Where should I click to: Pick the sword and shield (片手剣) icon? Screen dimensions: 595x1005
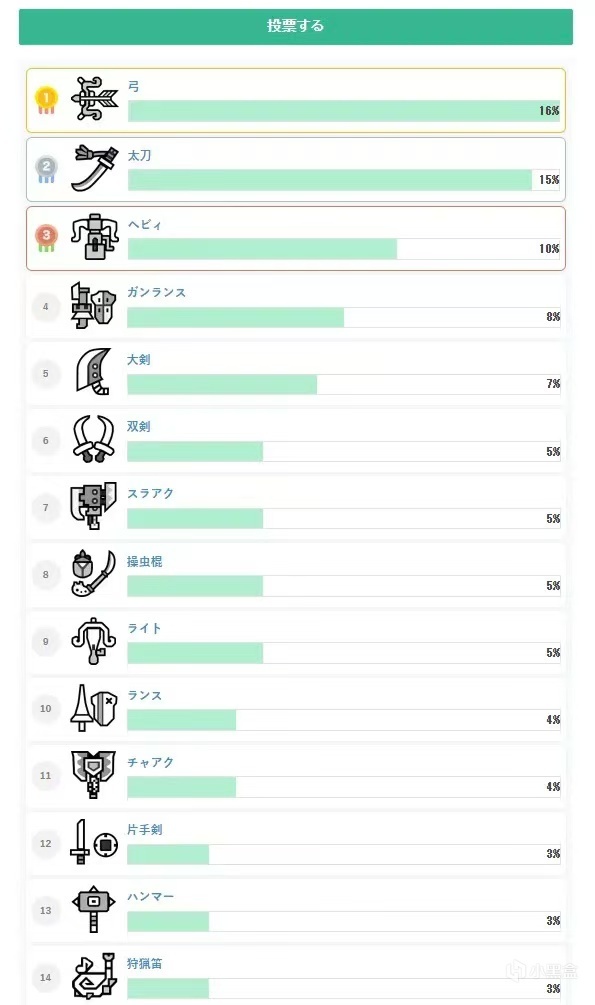pyautogui.click(x=94, y=842)
